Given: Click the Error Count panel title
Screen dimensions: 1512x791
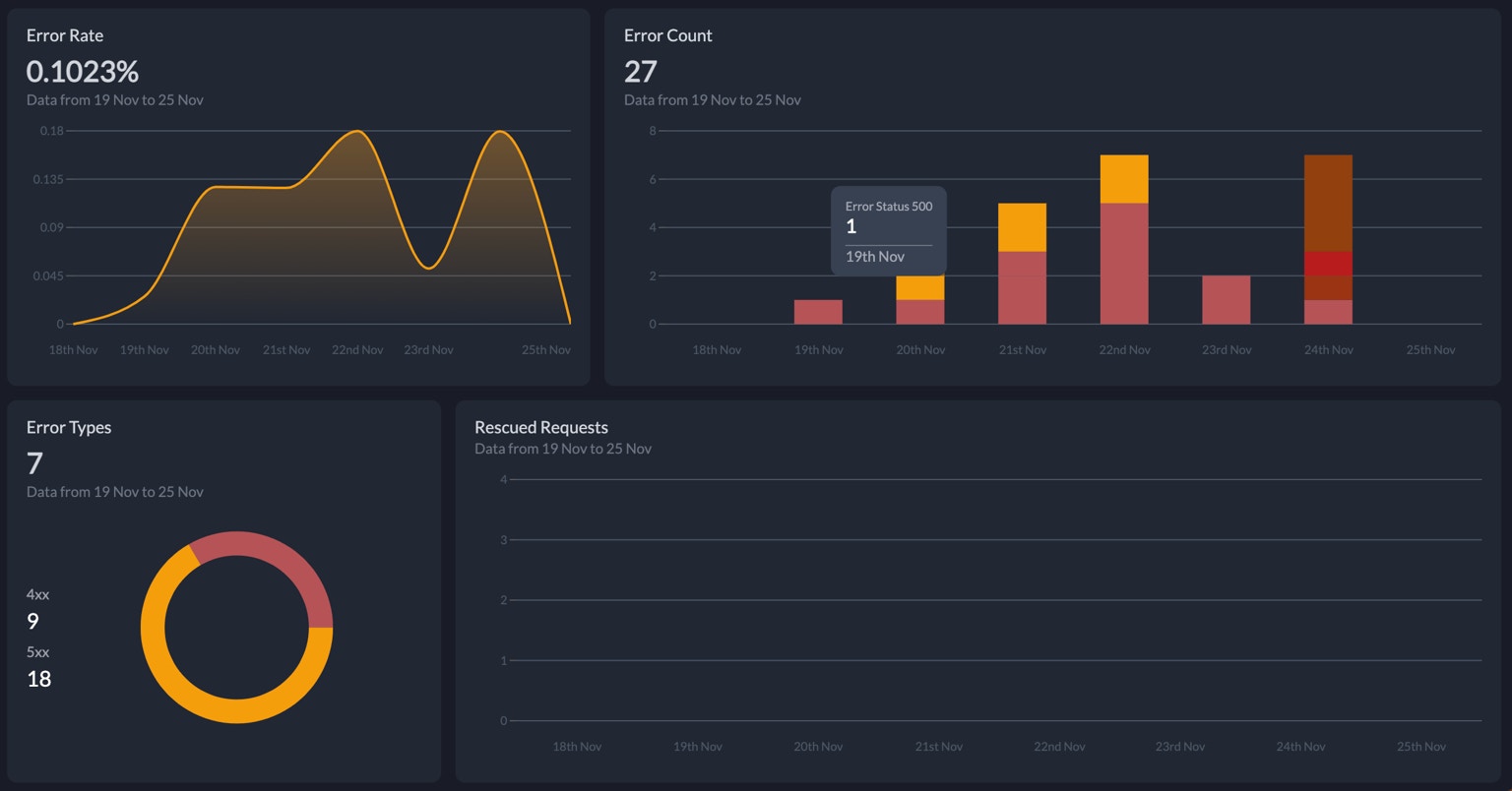Looking at the screenshot, I should tap(667, 35).
